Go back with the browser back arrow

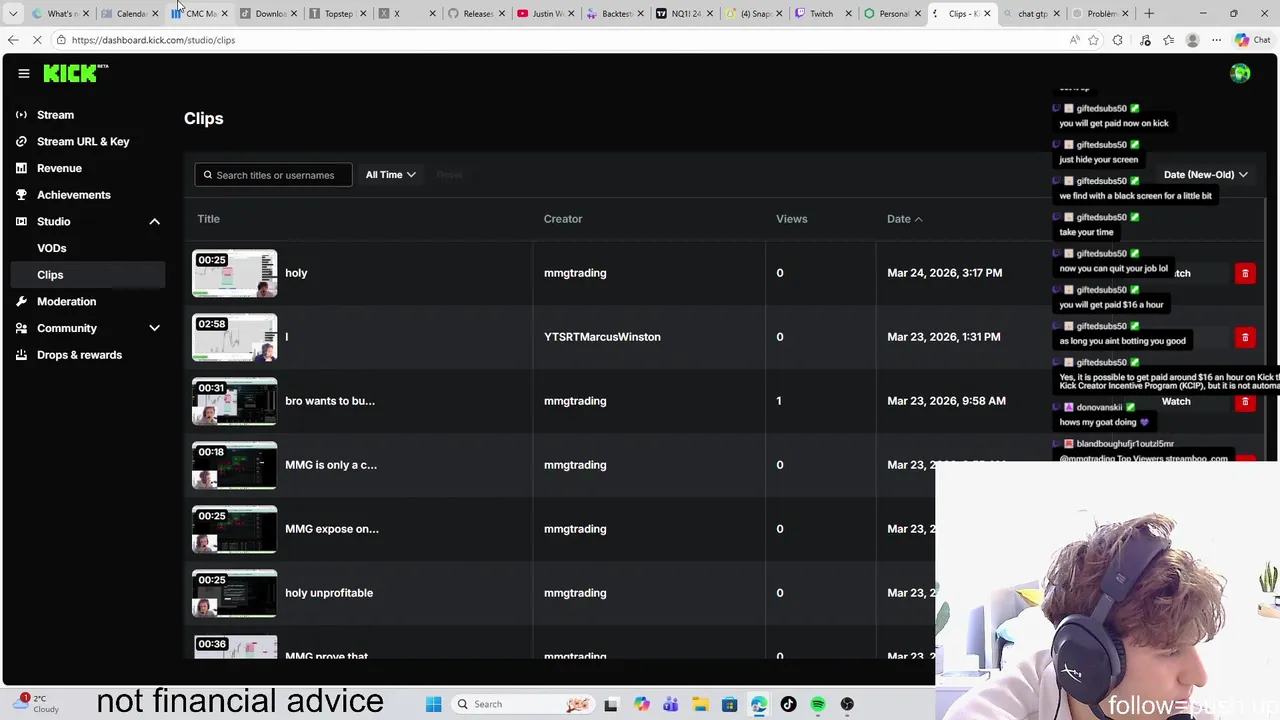(13, 40)
